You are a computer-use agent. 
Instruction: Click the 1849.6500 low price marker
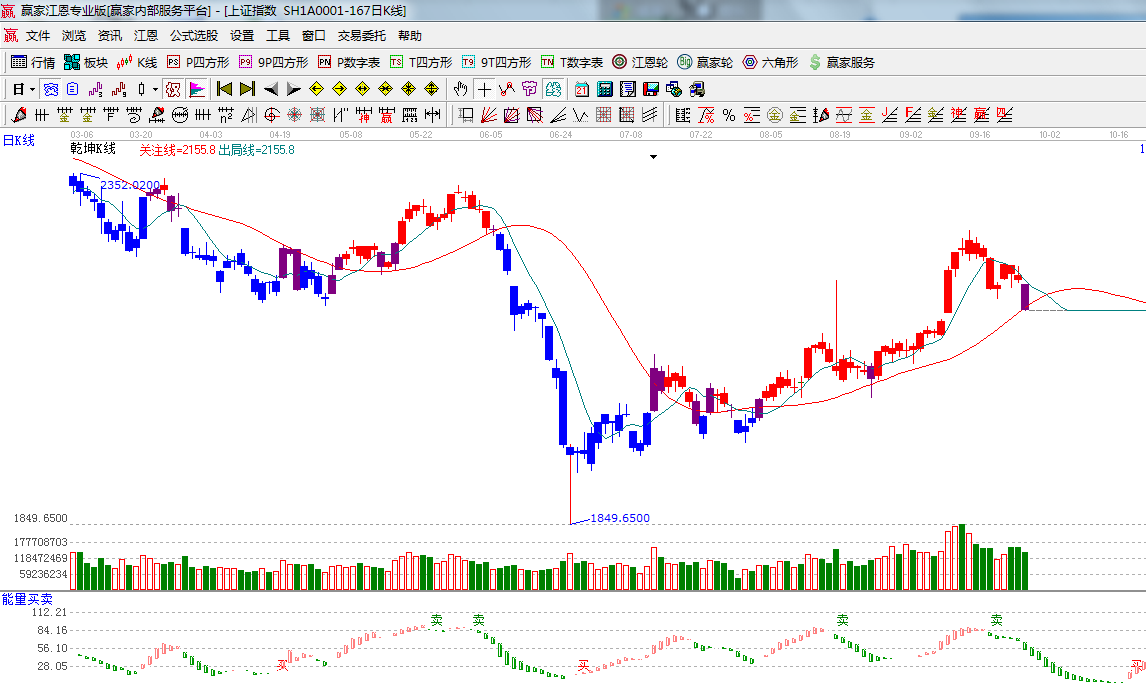(619, 518)
